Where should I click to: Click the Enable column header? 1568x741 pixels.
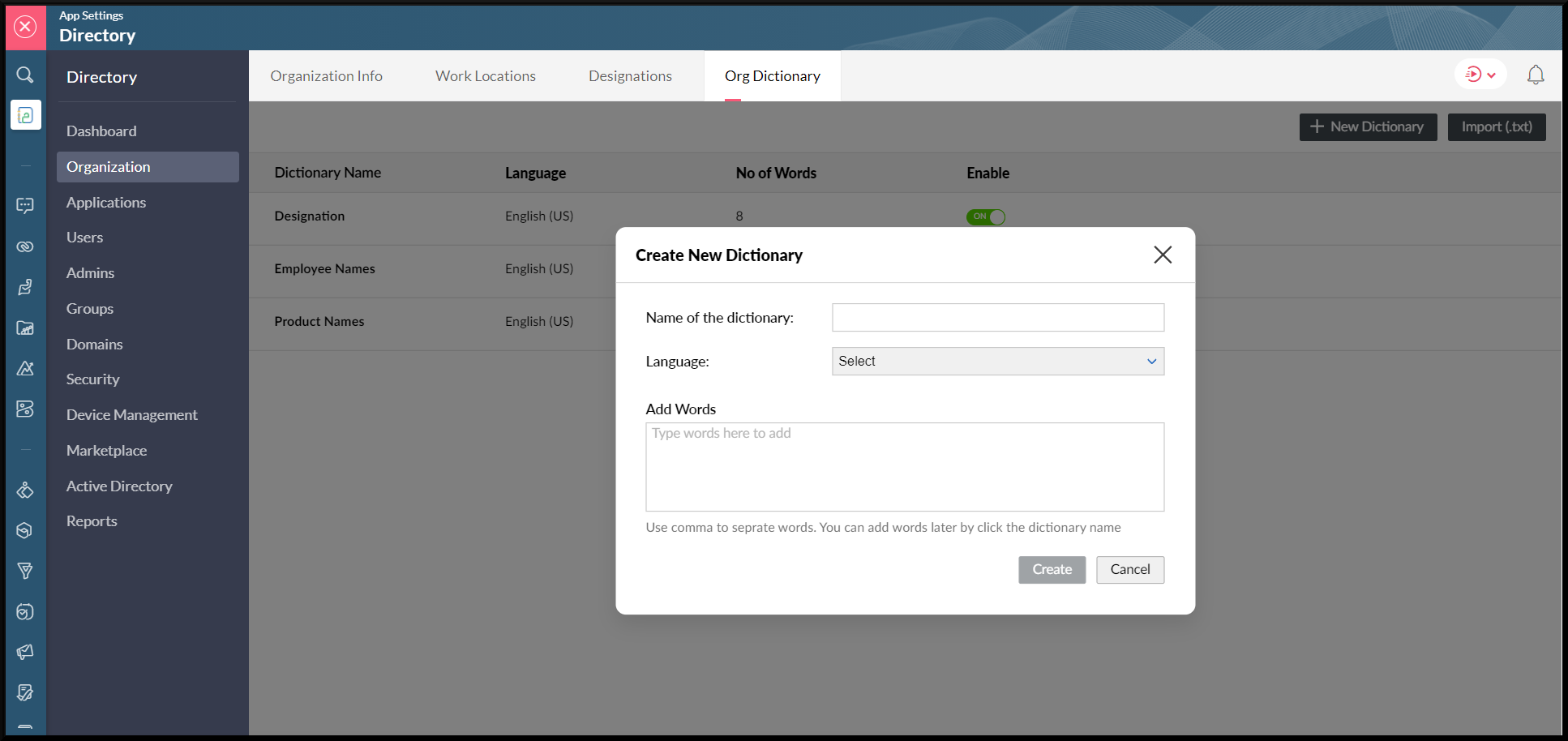(x=987, y=173)
